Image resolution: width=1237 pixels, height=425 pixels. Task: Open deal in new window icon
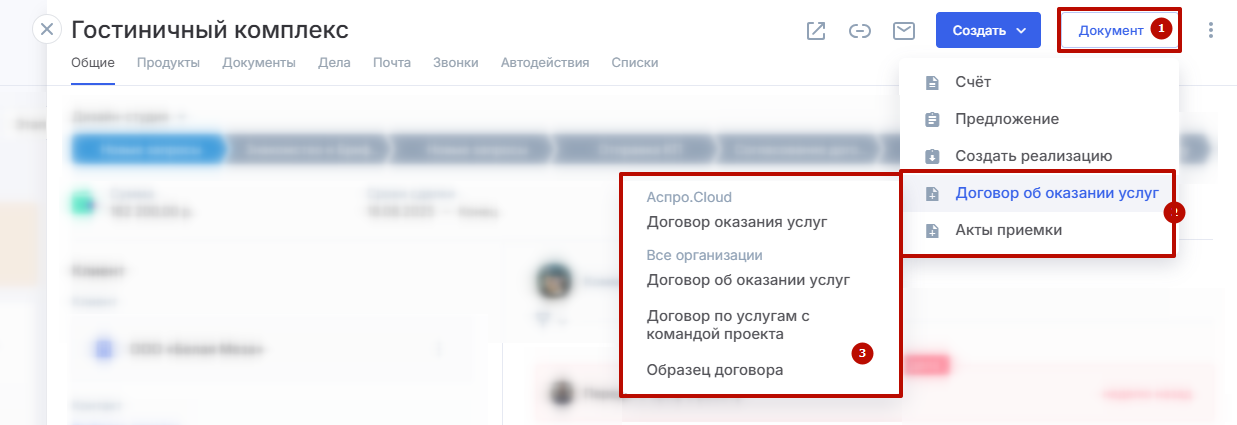[816, 31]
